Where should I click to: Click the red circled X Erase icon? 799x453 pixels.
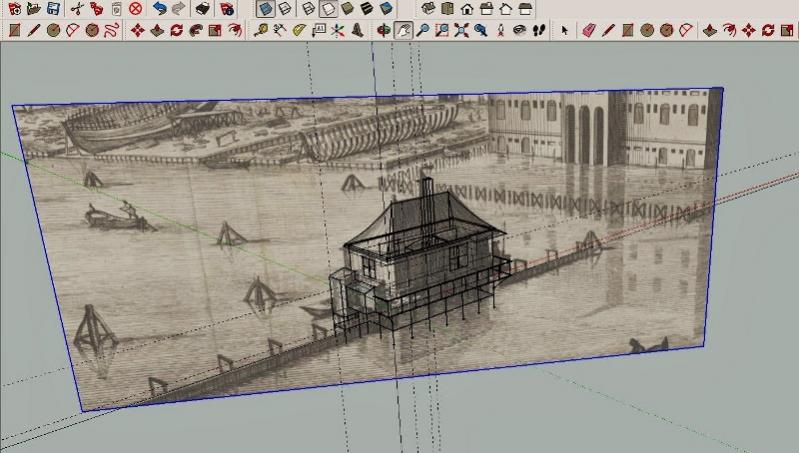tap(135, 8)
